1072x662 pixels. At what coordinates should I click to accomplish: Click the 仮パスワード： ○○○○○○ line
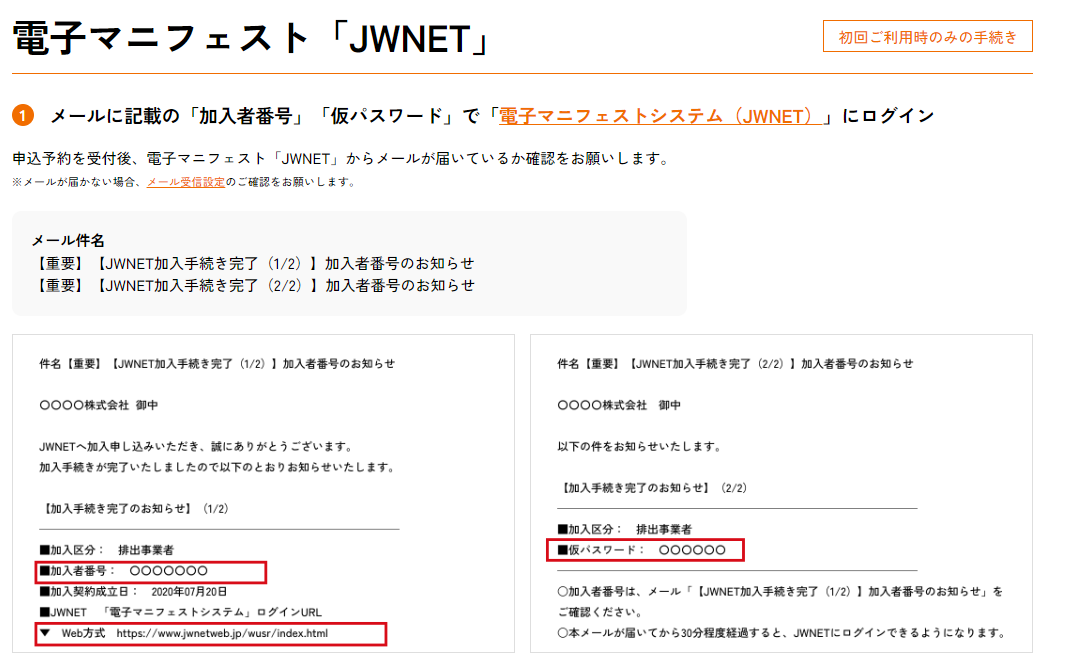645,550
